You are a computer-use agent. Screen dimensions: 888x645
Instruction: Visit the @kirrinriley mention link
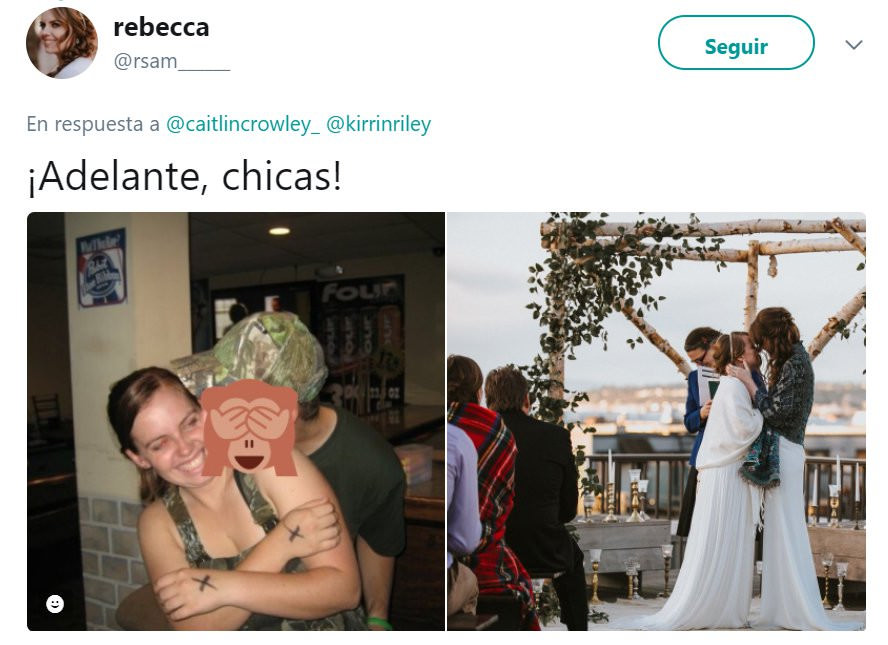pos(378,123)
